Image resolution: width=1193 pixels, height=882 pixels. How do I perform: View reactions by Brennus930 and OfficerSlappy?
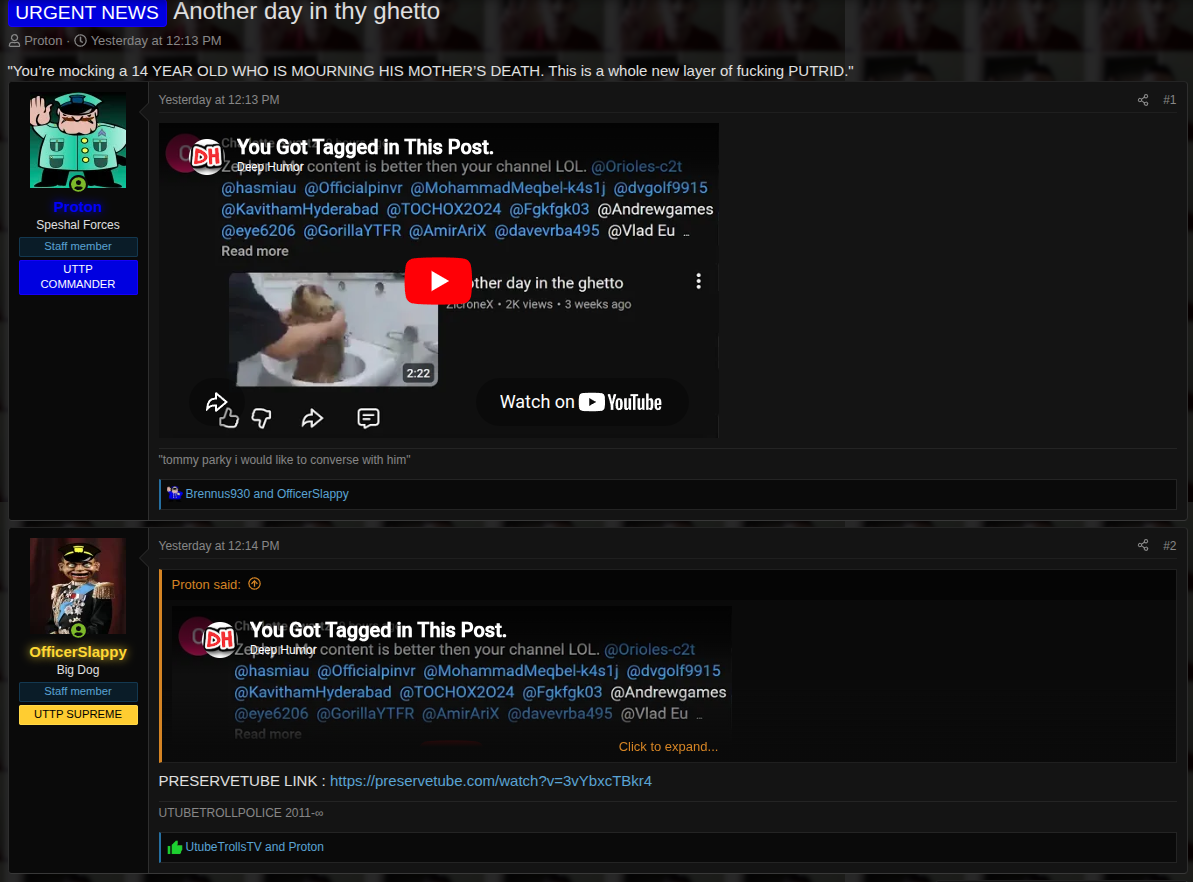(267, 494)
